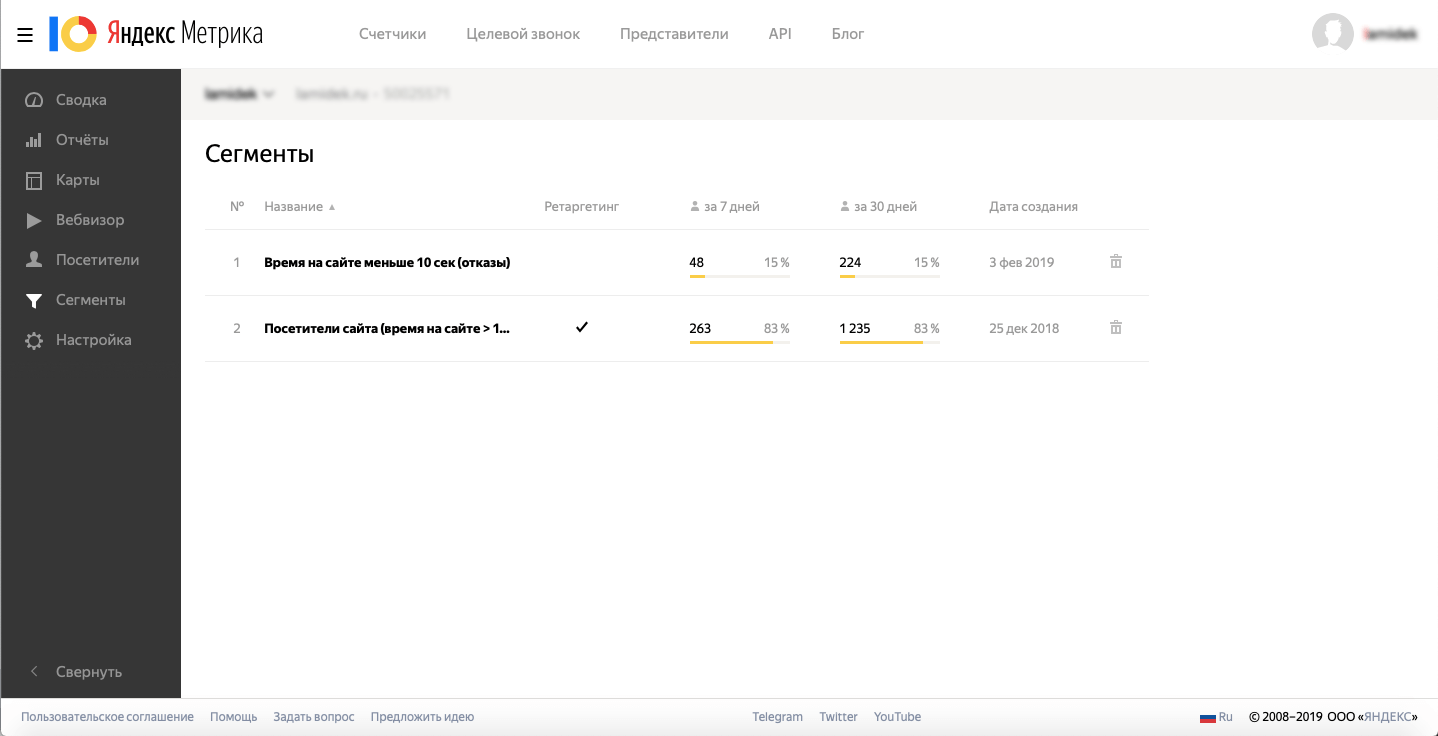Click the Сводка dashboard icon
The height and width of the screenshot is (736, 1438).
(34, 100)
